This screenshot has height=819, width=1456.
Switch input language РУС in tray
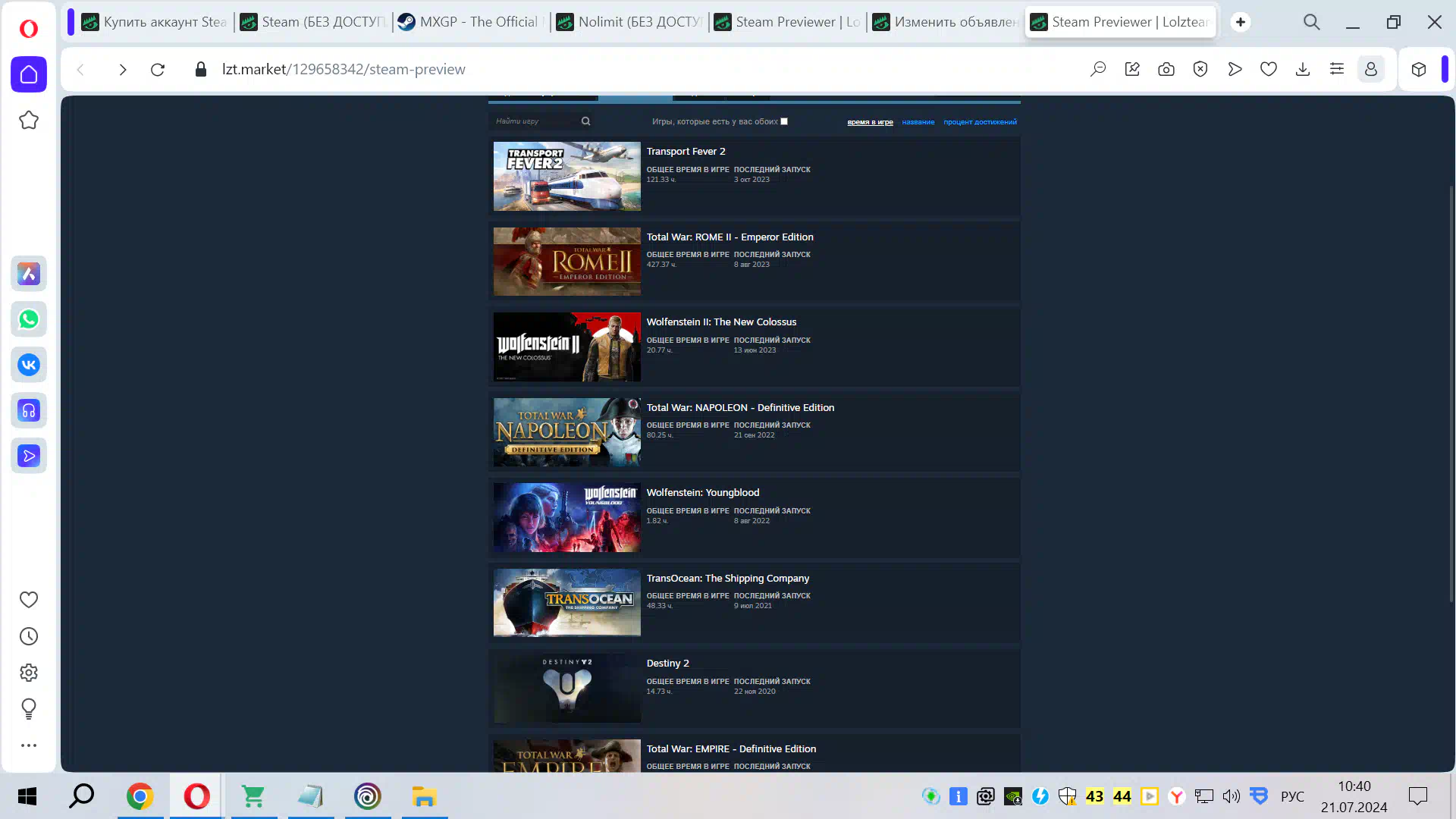tap(1292, 796)
